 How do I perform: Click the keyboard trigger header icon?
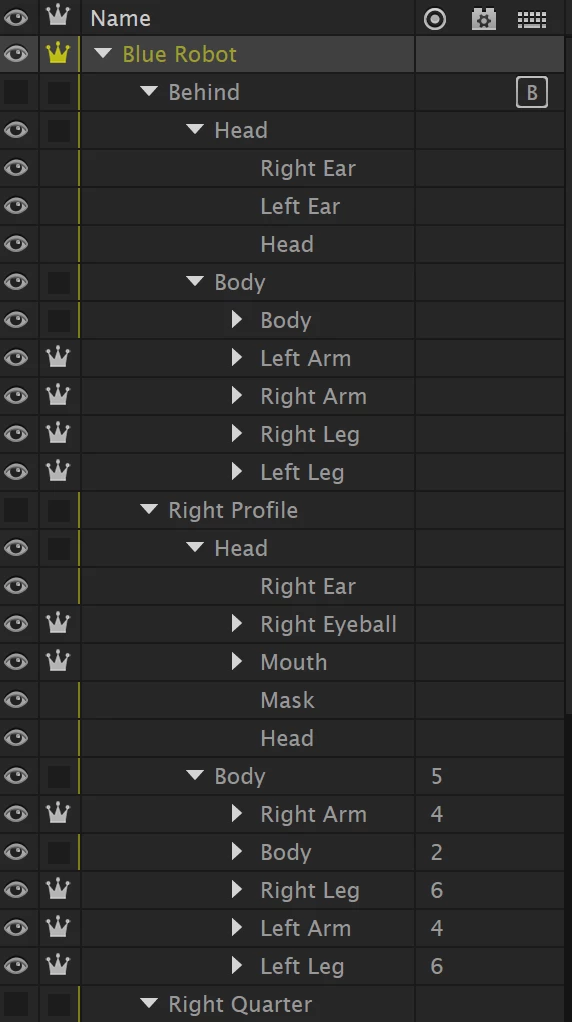coord(532,20)
